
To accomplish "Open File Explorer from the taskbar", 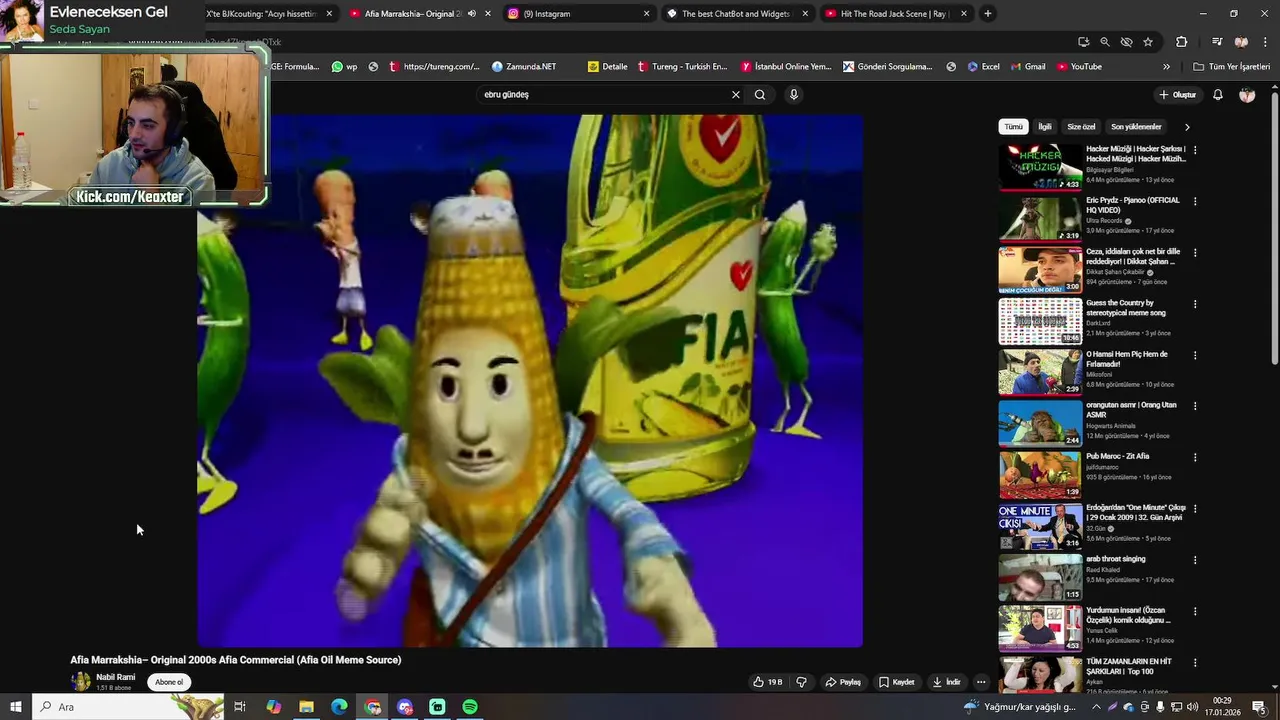I will tap(306, 707).
